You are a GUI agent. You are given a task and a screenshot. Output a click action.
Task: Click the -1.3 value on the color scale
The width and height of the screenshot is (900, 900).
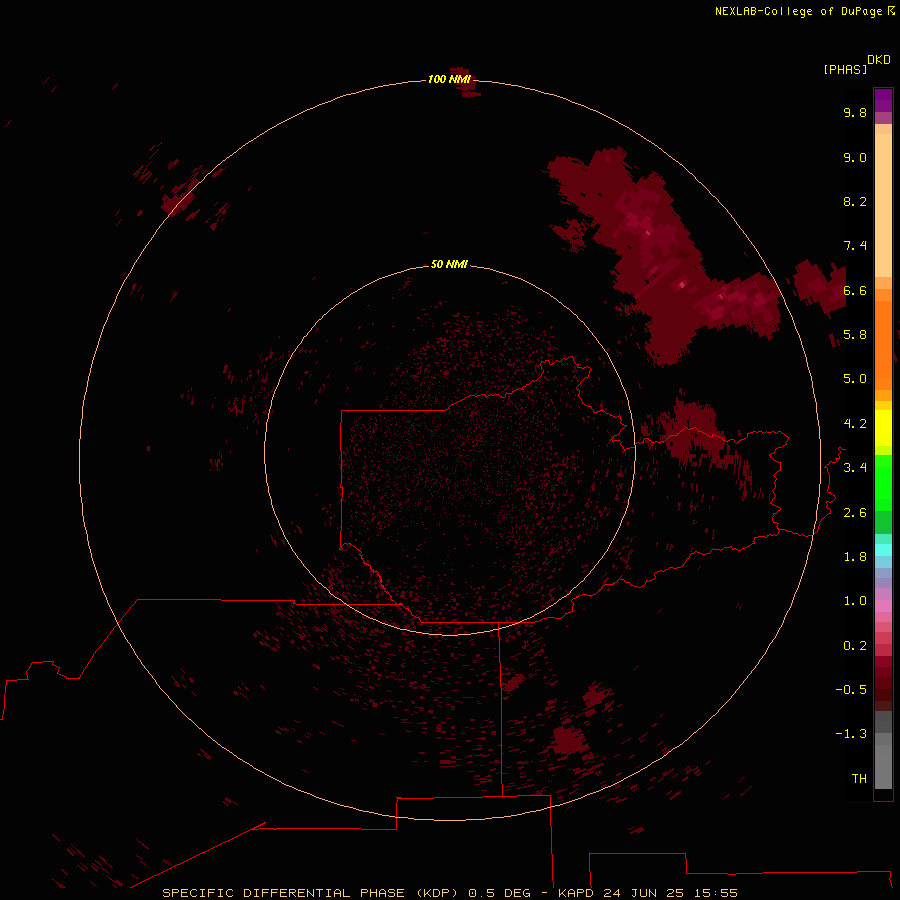pos(851,734)
